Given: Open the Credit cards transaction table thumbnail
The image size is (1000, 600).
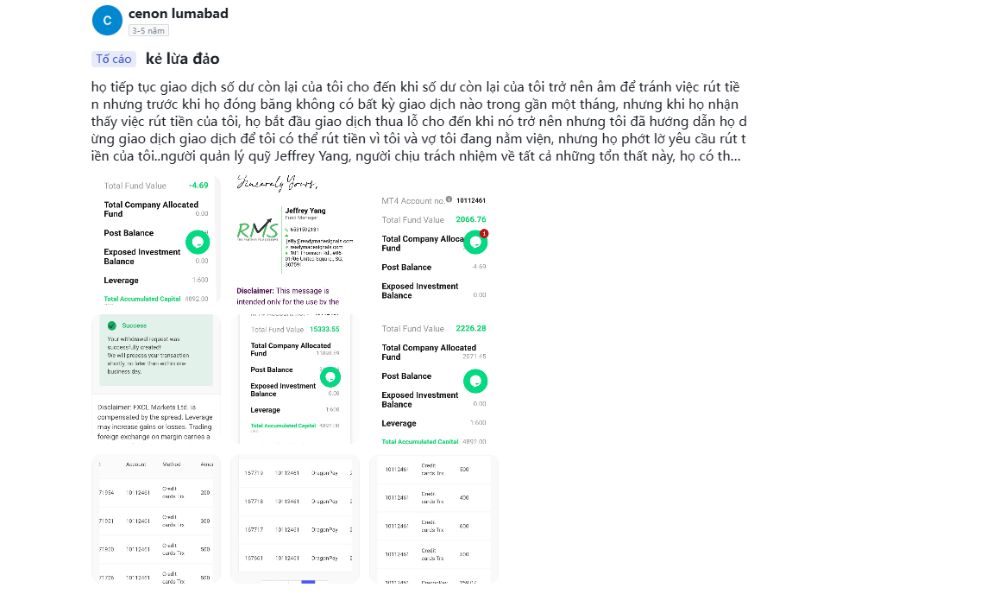Looking at the screenshot, I should pyautogui.click(x=156, y=518).
